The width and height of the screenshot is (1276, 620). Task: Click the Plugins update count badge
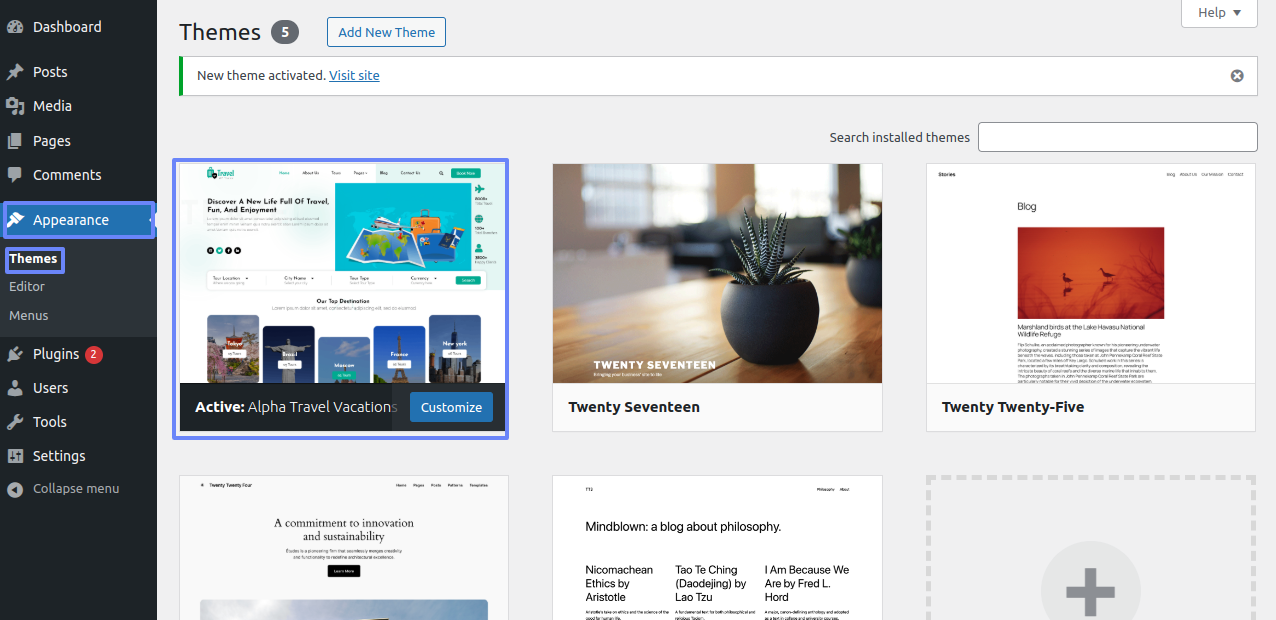pyautogui.click(x=94, y=354)
